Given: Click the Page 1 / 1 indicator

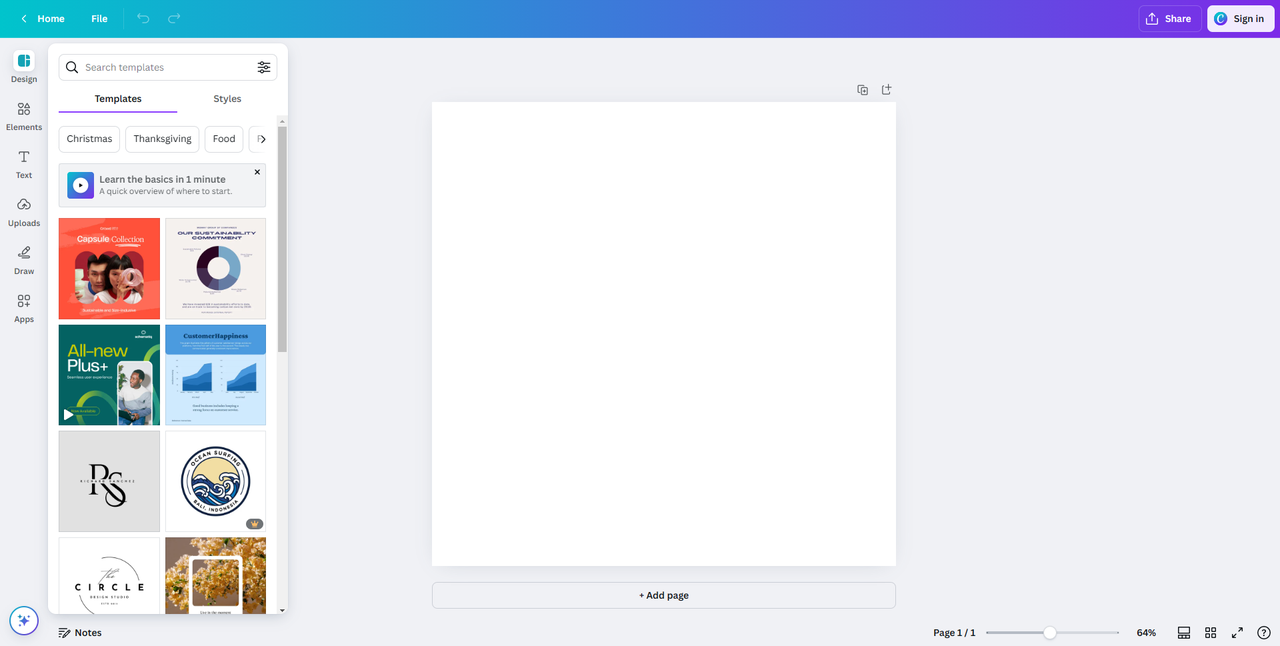Looking at the screenshot, I should click(x=954, y=633).
